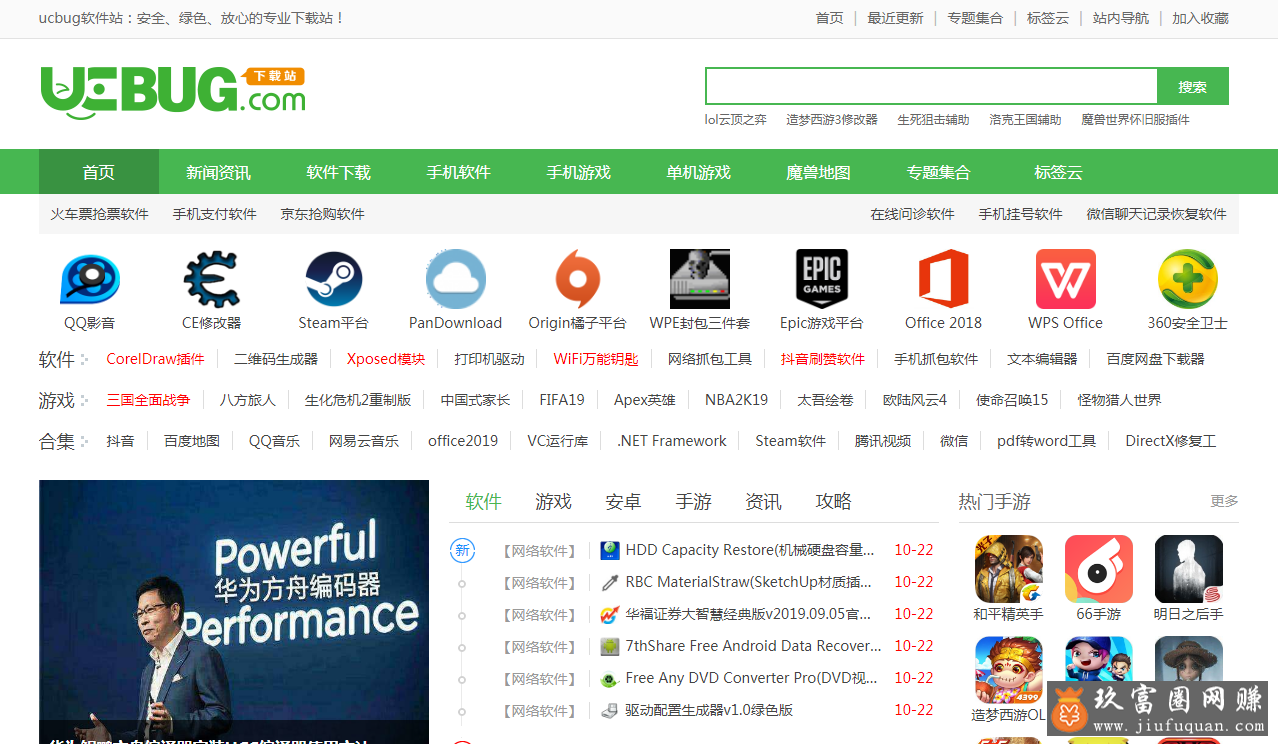This screenshot has width=1278, height=744.
Task: Focus the site search input box
Action: point(932,87)
